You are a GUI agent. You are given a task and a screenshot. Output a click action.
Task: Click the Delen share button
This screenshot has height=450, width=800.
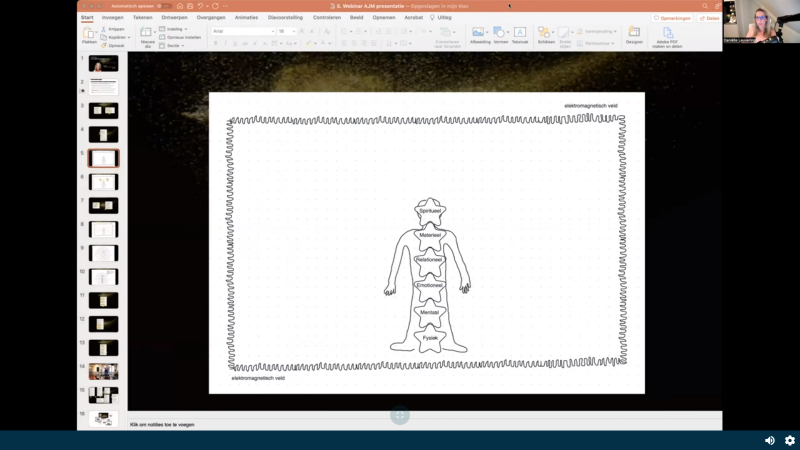(x=709, y=18)
